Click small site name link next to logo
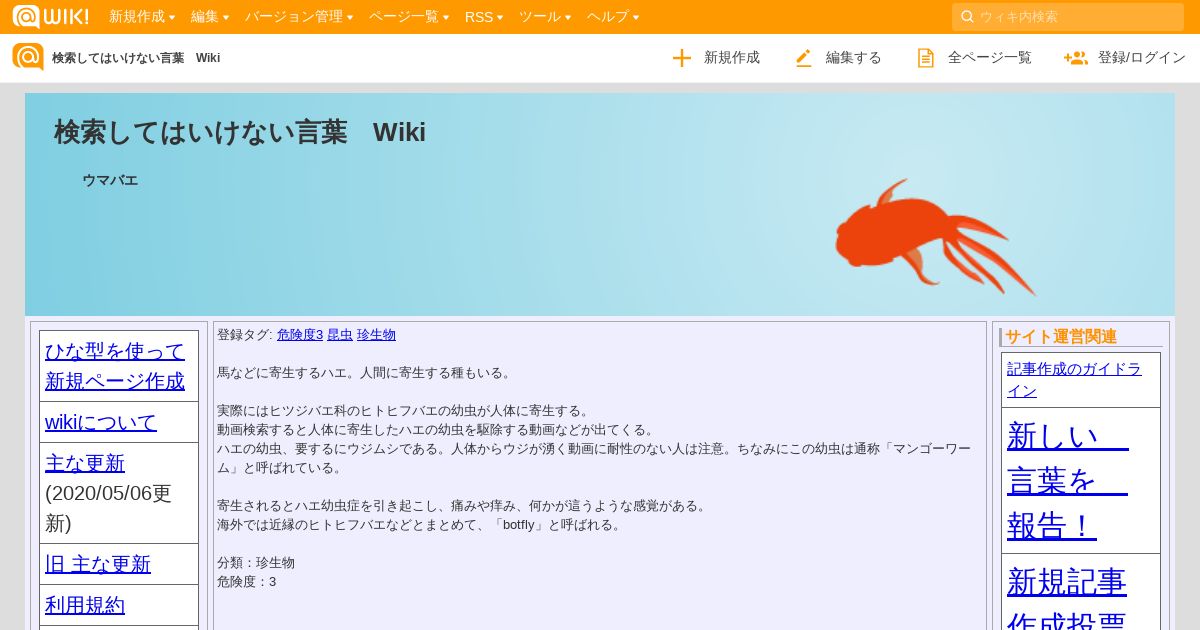The image size is (1200, 630). [x=136, y=58]
